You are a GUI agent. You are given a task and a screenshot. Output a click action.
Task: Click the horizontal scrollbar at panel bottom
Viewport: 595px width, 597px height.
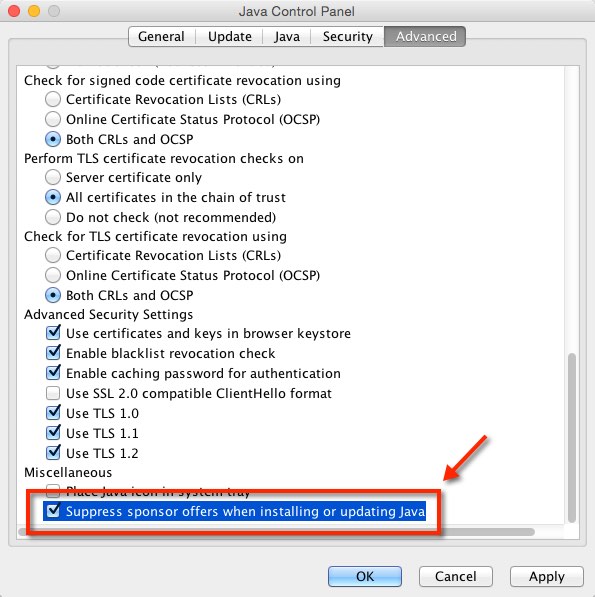[276, 532]
